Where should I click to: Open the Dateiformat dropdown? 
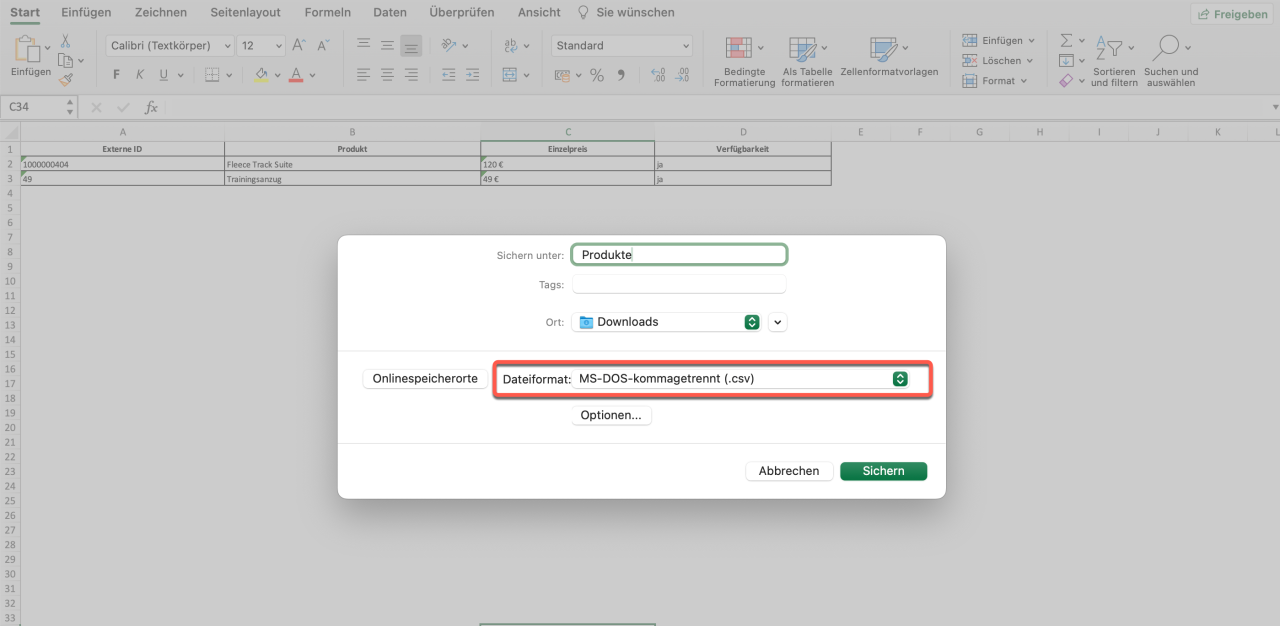click(x=900, y=379)
